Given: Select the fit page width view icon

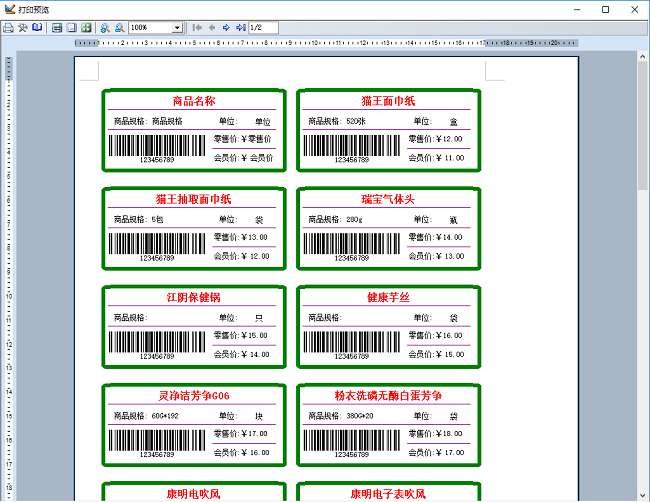Looking at the screenshot, I should pos(57,28).
